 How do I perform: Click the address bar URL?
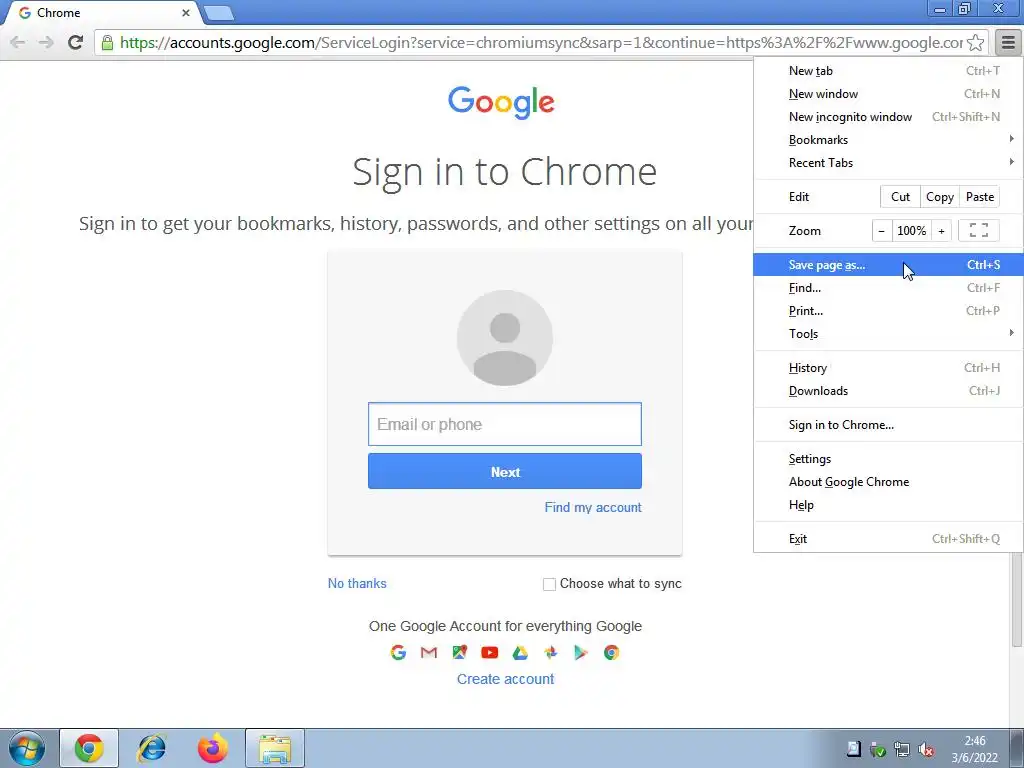[541, 43]
